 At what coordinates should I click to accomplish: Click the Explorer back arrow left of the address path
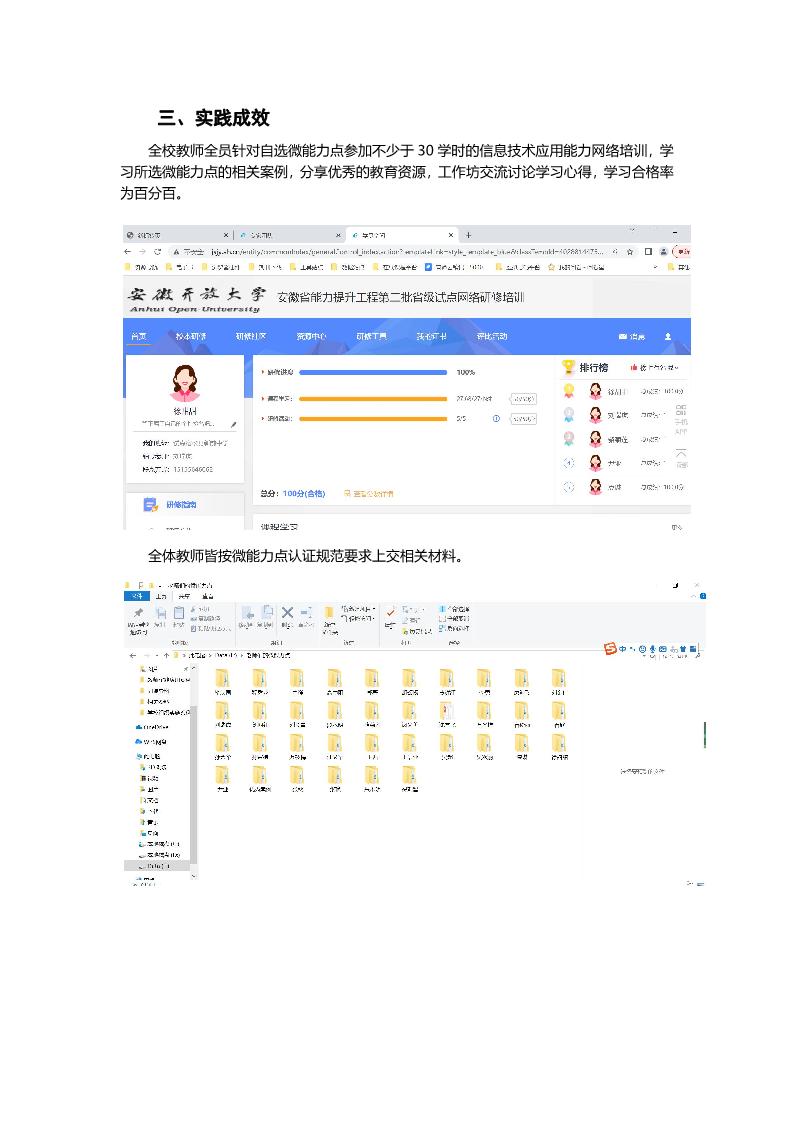pos(132,655)
